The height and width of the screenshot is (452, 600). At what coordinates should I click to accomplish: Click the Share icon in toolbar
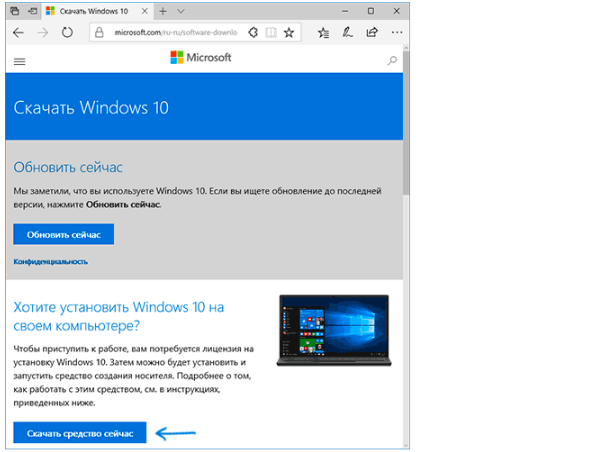coord(372,33)
